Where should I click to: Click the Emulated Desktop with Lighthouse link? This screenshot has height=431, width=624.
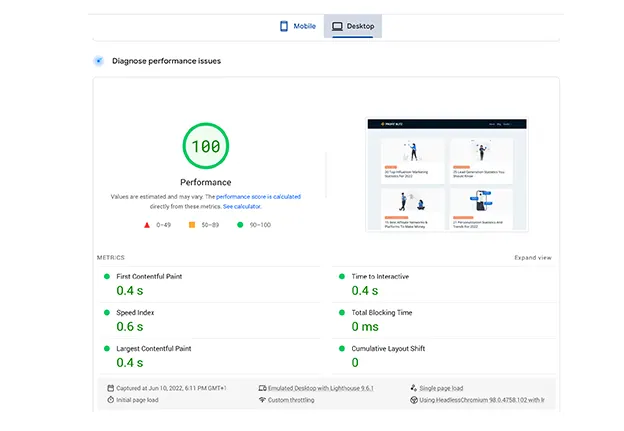click(321, 388)
